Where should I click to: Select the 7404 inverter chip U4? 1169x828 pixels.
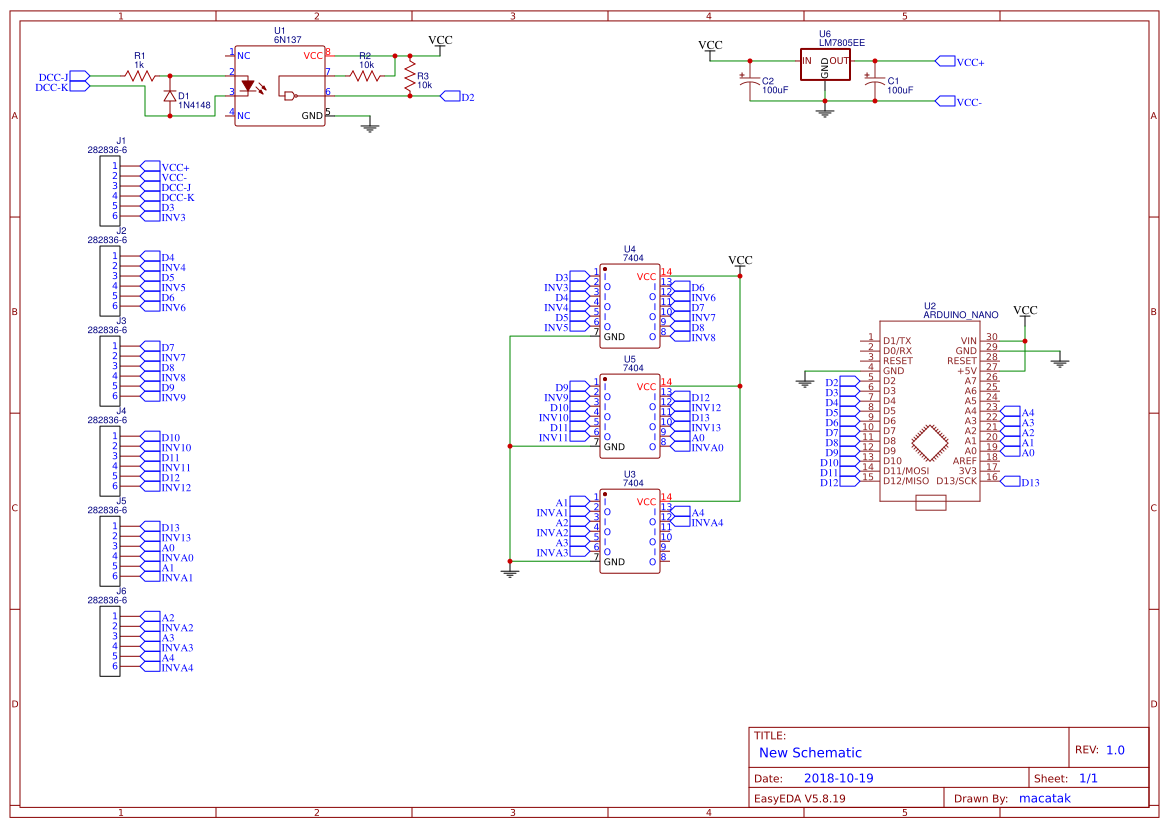click(630, 305)
